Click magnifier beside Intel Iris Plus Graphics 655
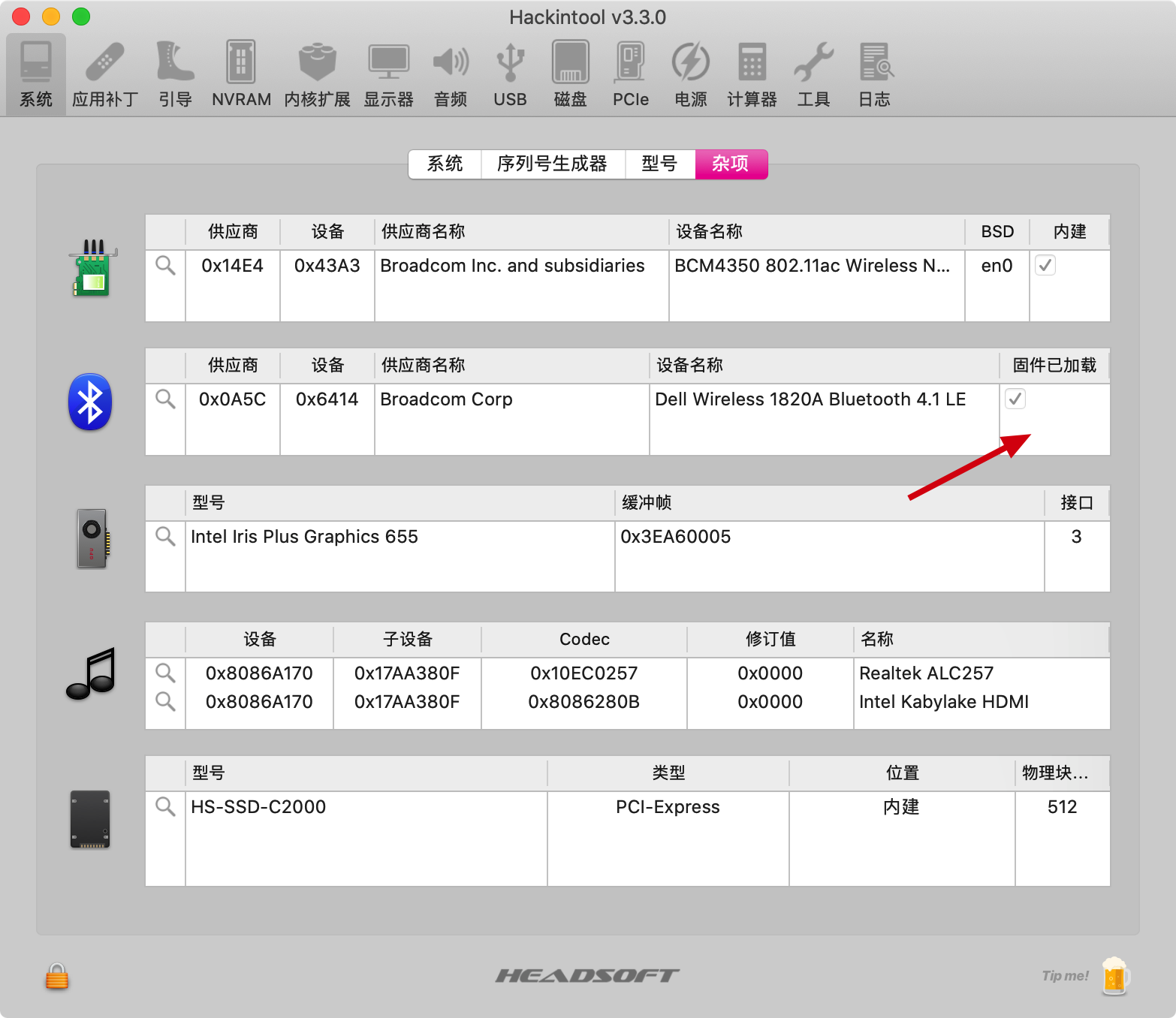Screen dimensions: 1176x1018 click(165, 536)
